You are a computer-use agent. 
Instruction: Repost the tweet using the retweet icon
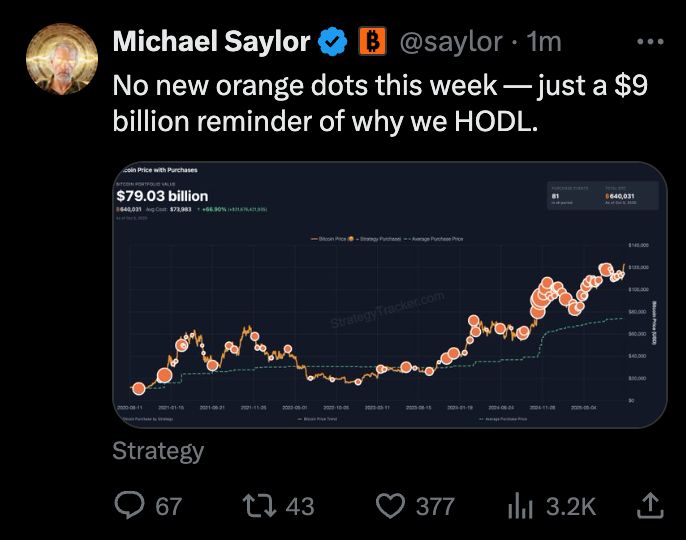pos(264,506)
